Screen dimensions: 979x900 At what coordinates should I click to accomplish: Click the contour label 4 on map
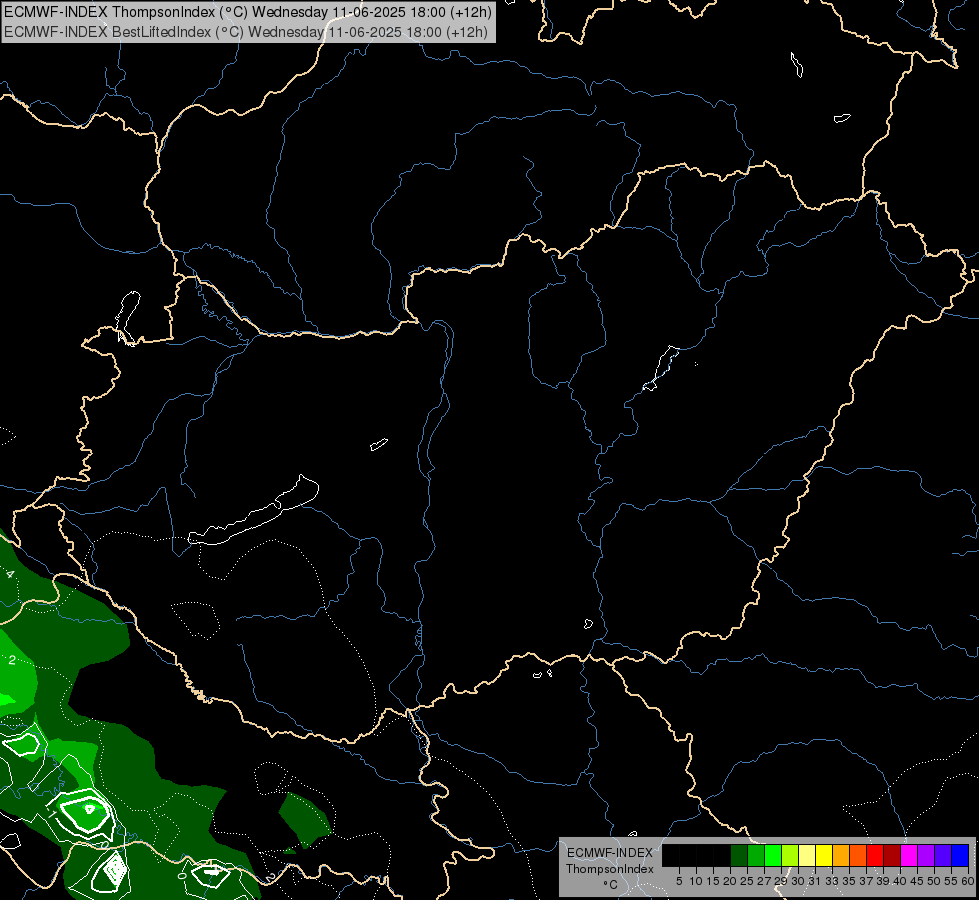[x=10, y=574]
